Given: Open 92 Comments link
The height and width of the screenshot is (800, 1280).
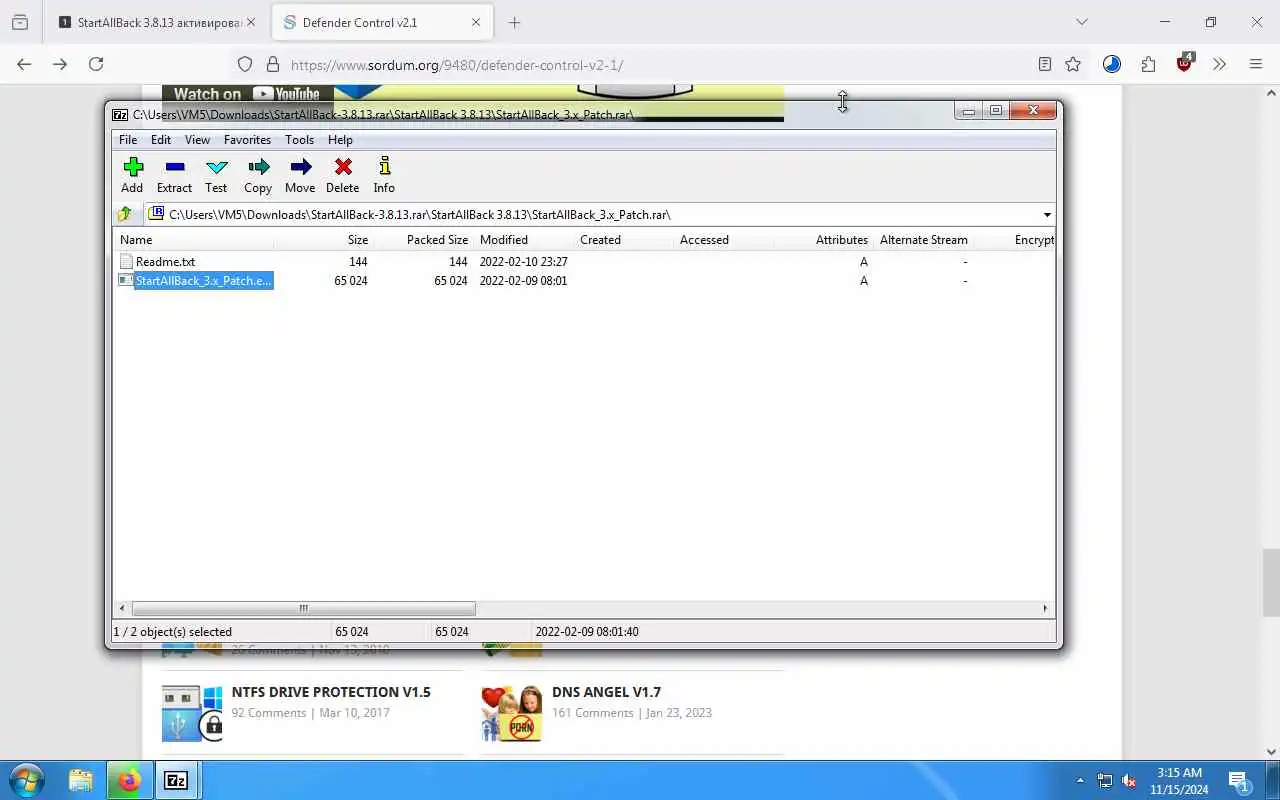Looking at the screenshot, I should pyautogui.click(x=269, y=713).
